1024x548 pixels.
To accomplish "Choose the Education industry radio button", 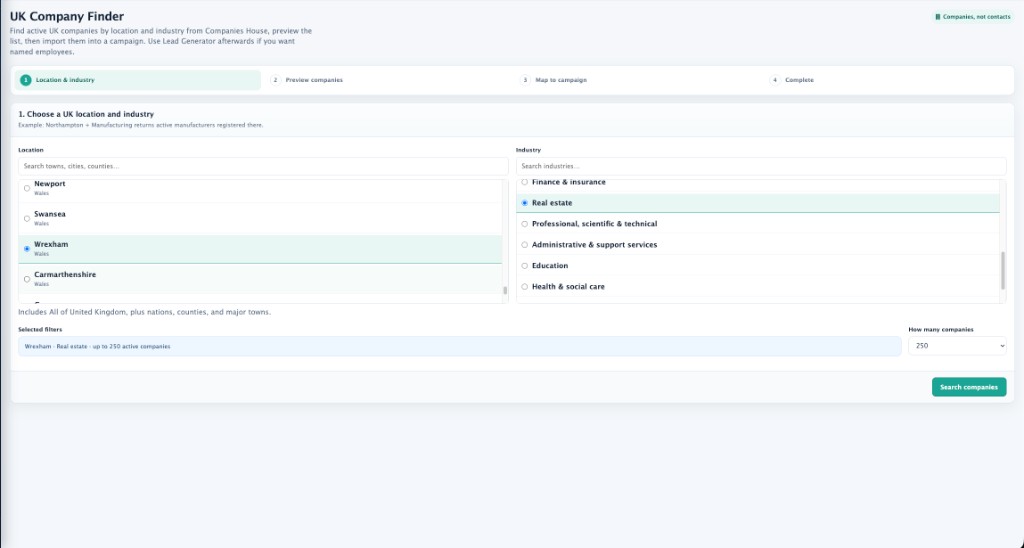I will tap(524, 266).
